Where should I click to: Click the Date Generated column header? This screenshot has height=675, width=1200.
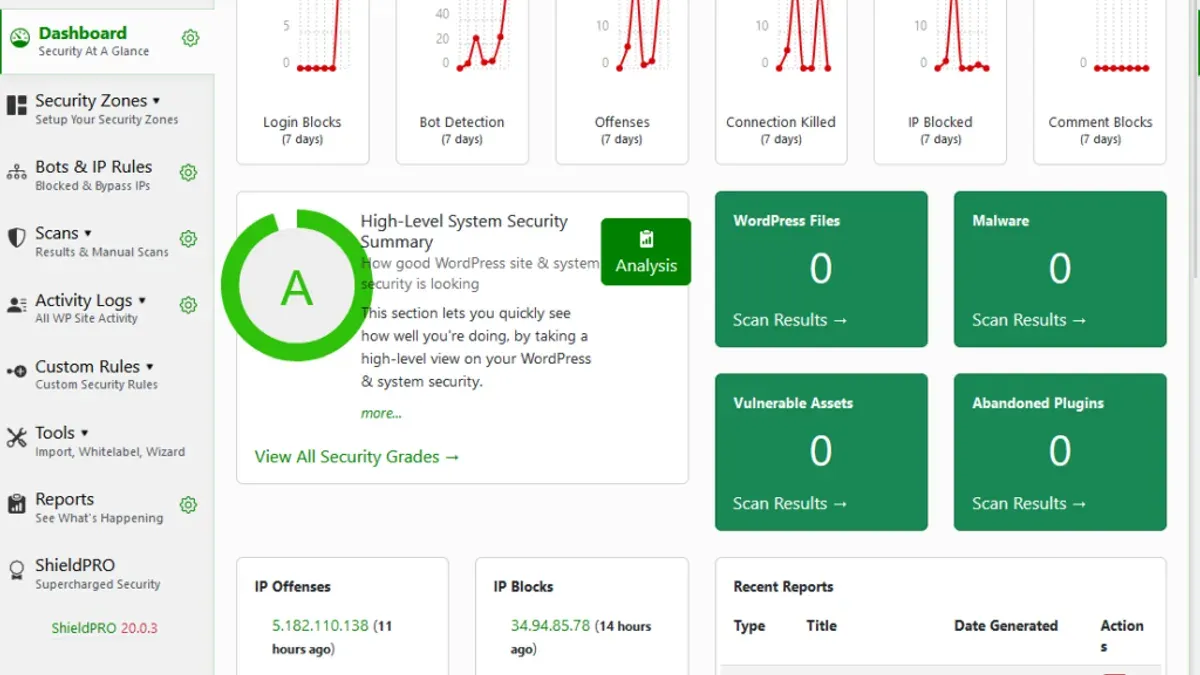[1006, 626]
